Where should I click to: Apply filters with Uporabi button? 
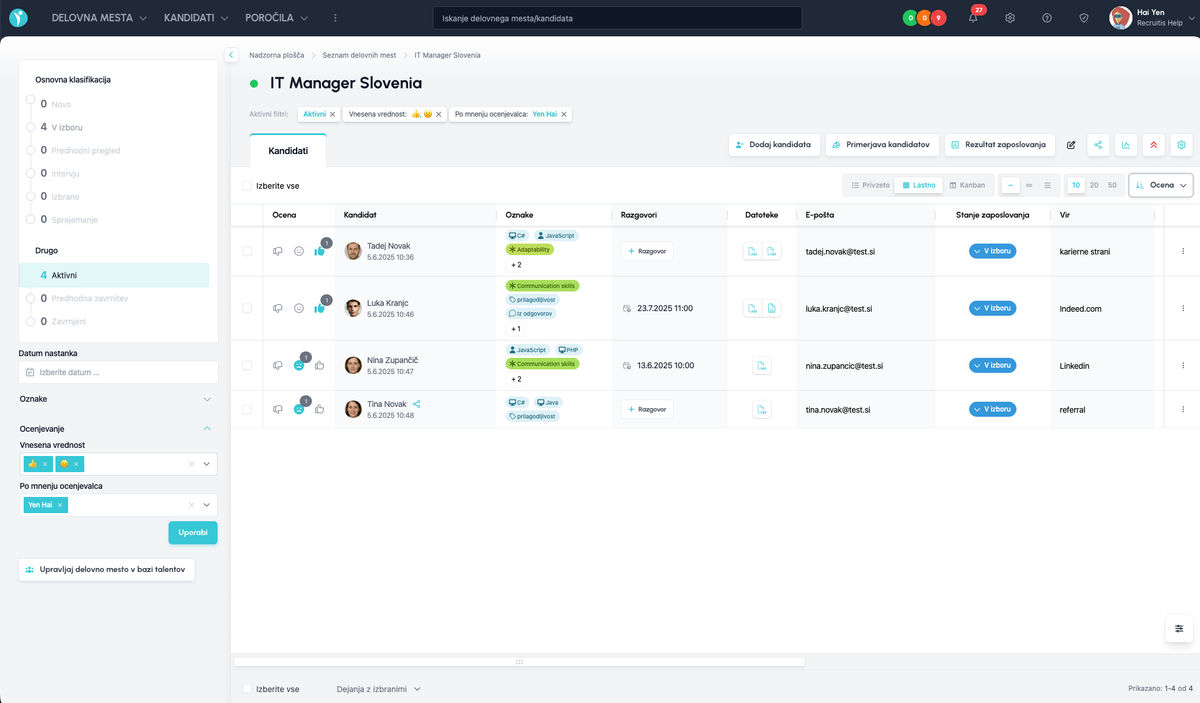(193, 532)
